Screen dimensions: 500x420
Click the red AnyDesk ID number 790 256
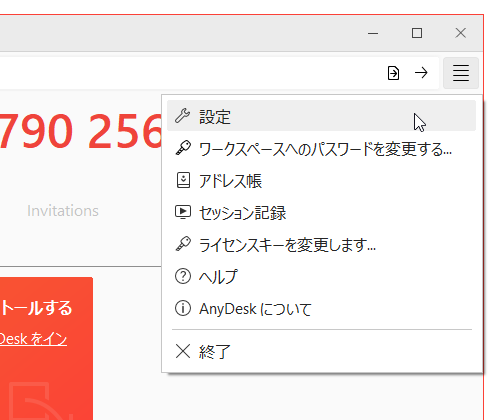(x=81, y=131)
